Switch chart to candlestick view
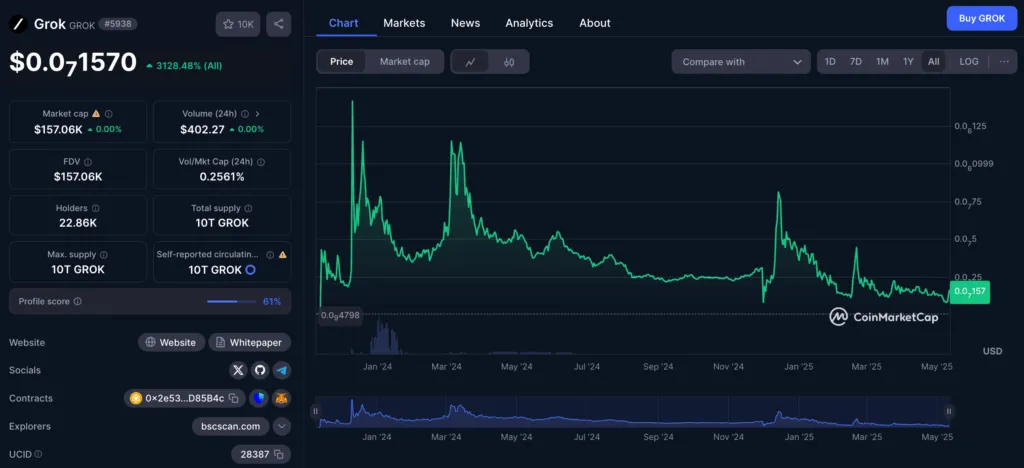The height and width of the screenshot is (468, 1024). [509, 62]
